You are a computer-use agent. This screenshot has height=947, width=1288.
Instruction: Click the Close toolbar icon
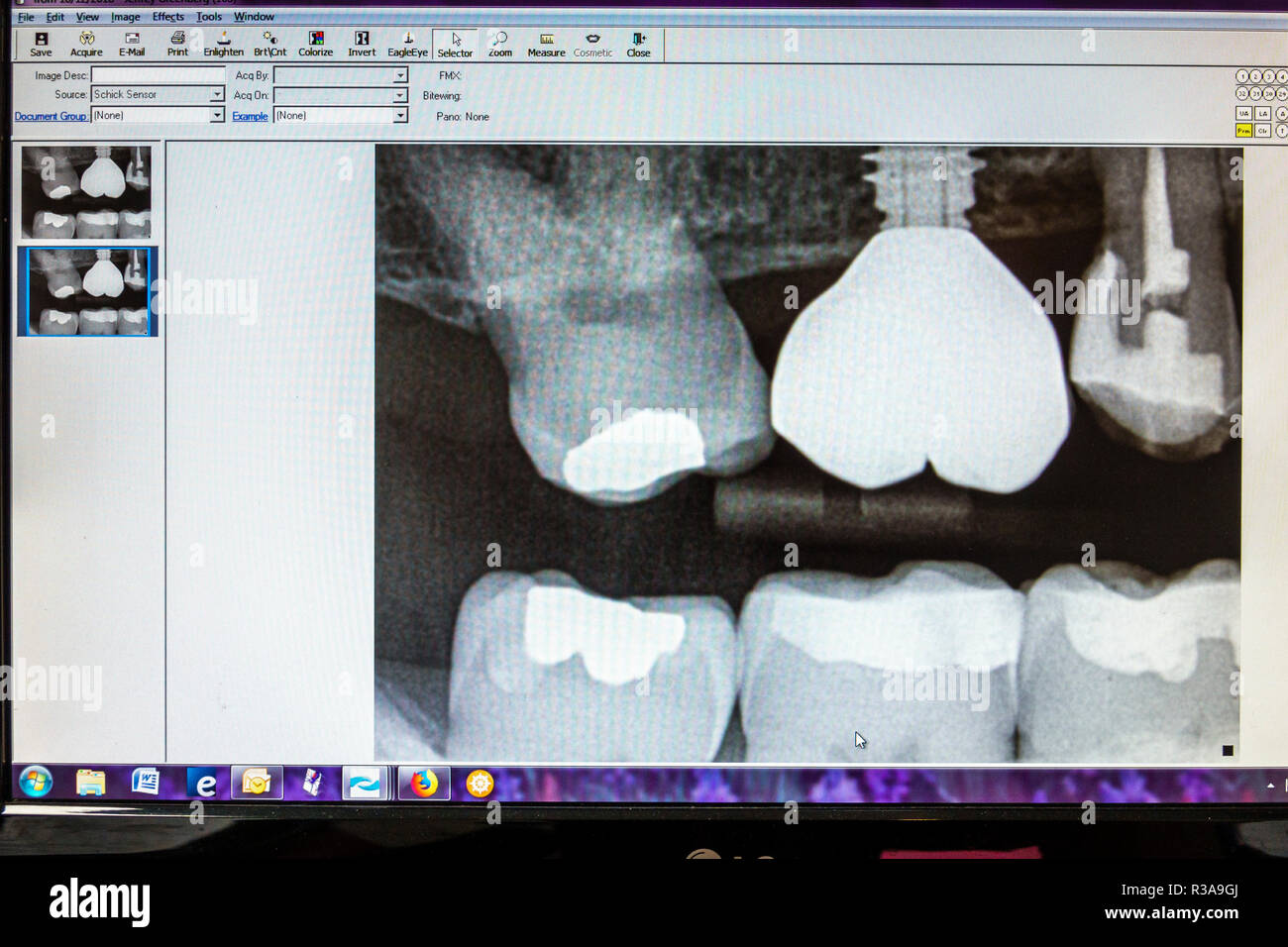[x=639, y=45]
